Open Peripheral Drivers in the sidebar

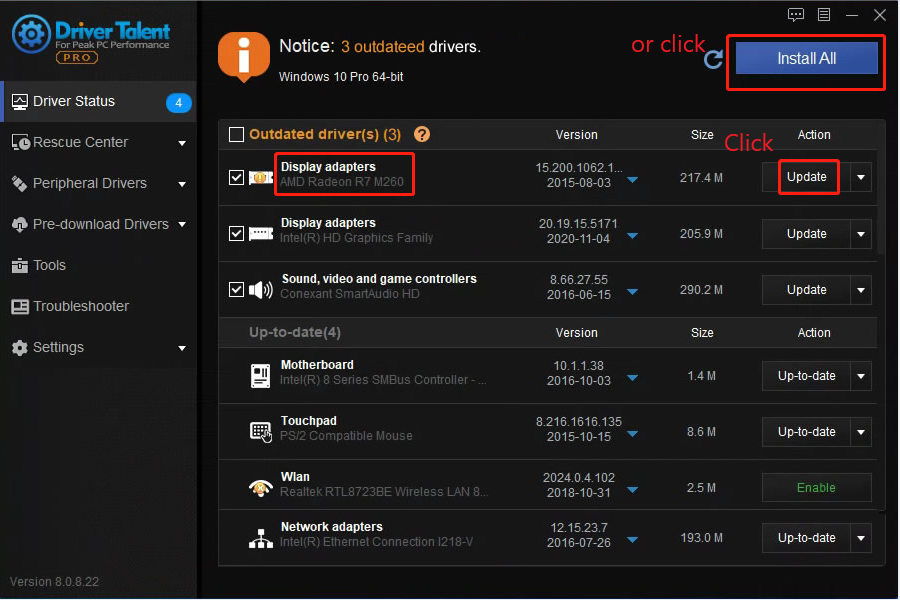pos(99,184)
